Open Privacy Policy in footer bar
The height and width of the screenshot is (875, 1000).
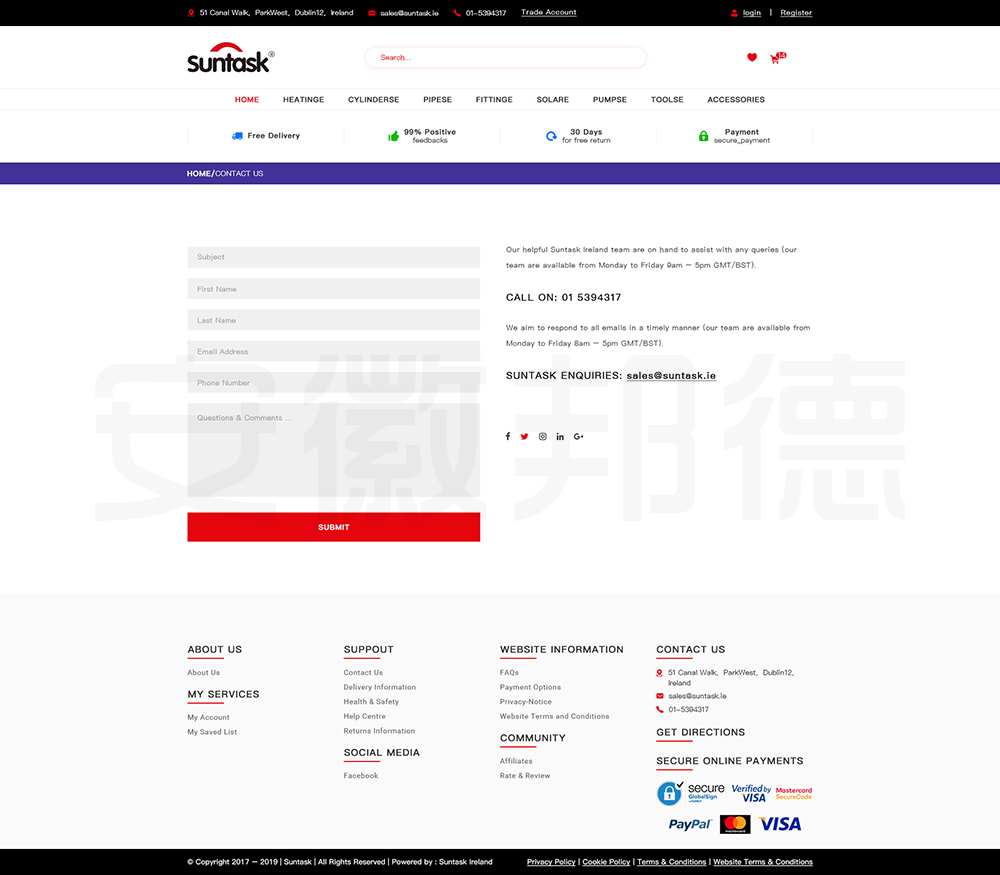click(551, 862)
